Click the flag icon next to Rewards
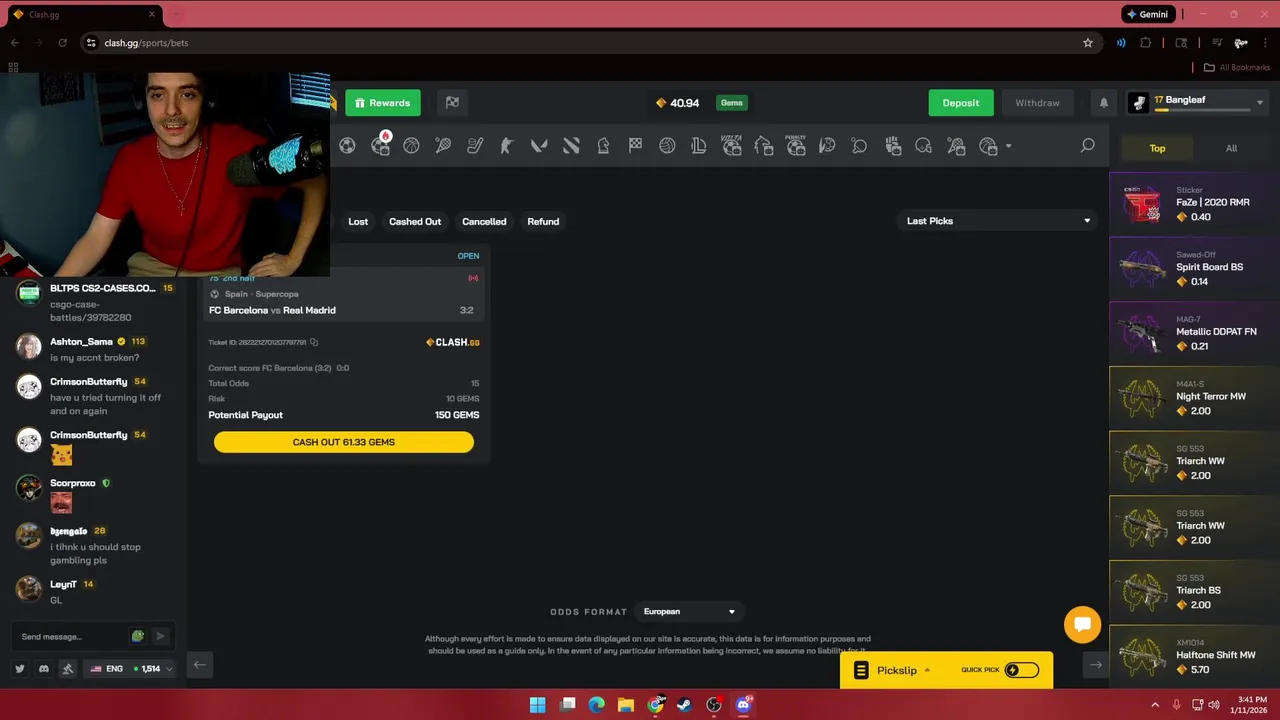Screen dimensions: 1280x720 tap(452, 103)
